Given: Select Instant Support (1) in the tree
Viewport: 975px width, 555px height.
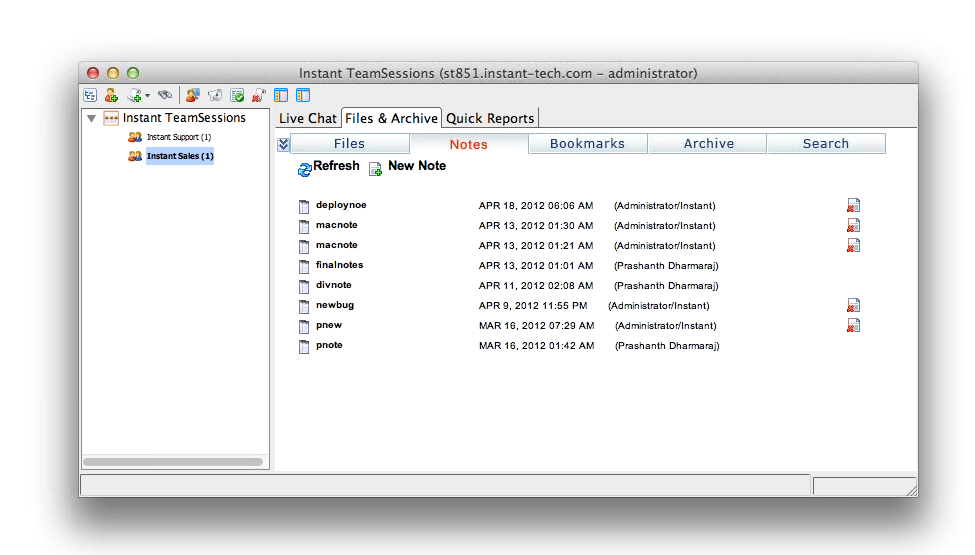Looking at the screenshot, I should click(x=179, y=137).
